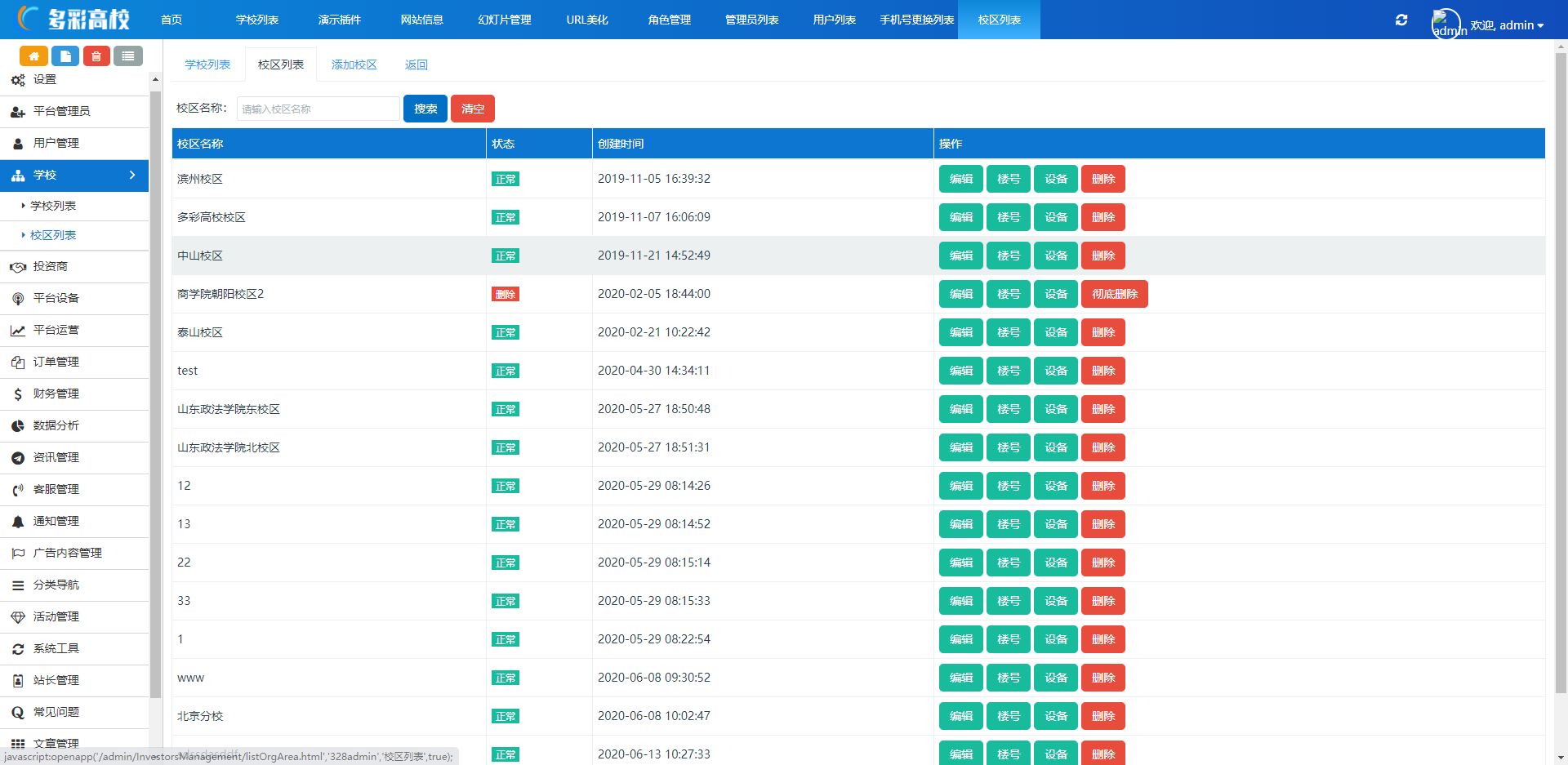Click the gray list icon button
The width and height of the screenshot is (1568, 765).
[128, 56]
